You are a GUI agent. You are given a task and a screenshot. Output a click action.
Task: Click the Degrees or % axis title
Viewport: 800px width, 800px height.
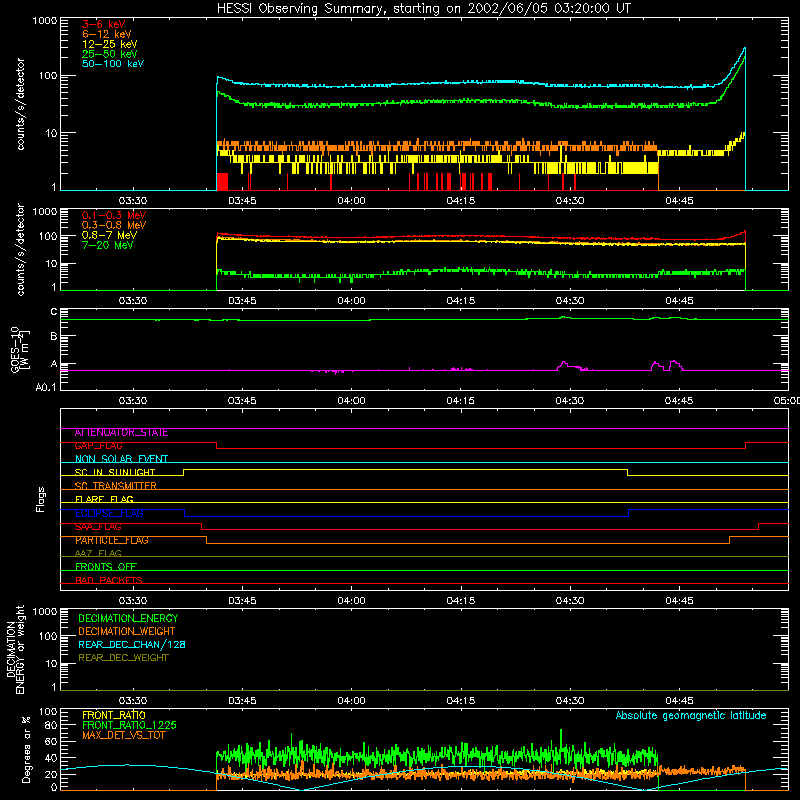26,749
